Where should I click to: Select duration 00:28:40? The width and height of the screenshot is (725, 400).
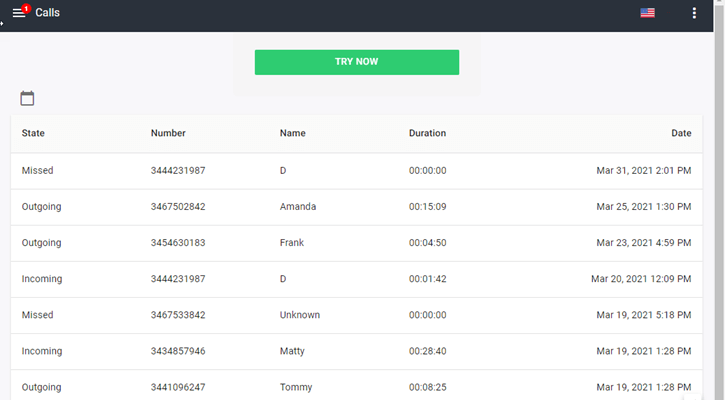click(428, 351)
